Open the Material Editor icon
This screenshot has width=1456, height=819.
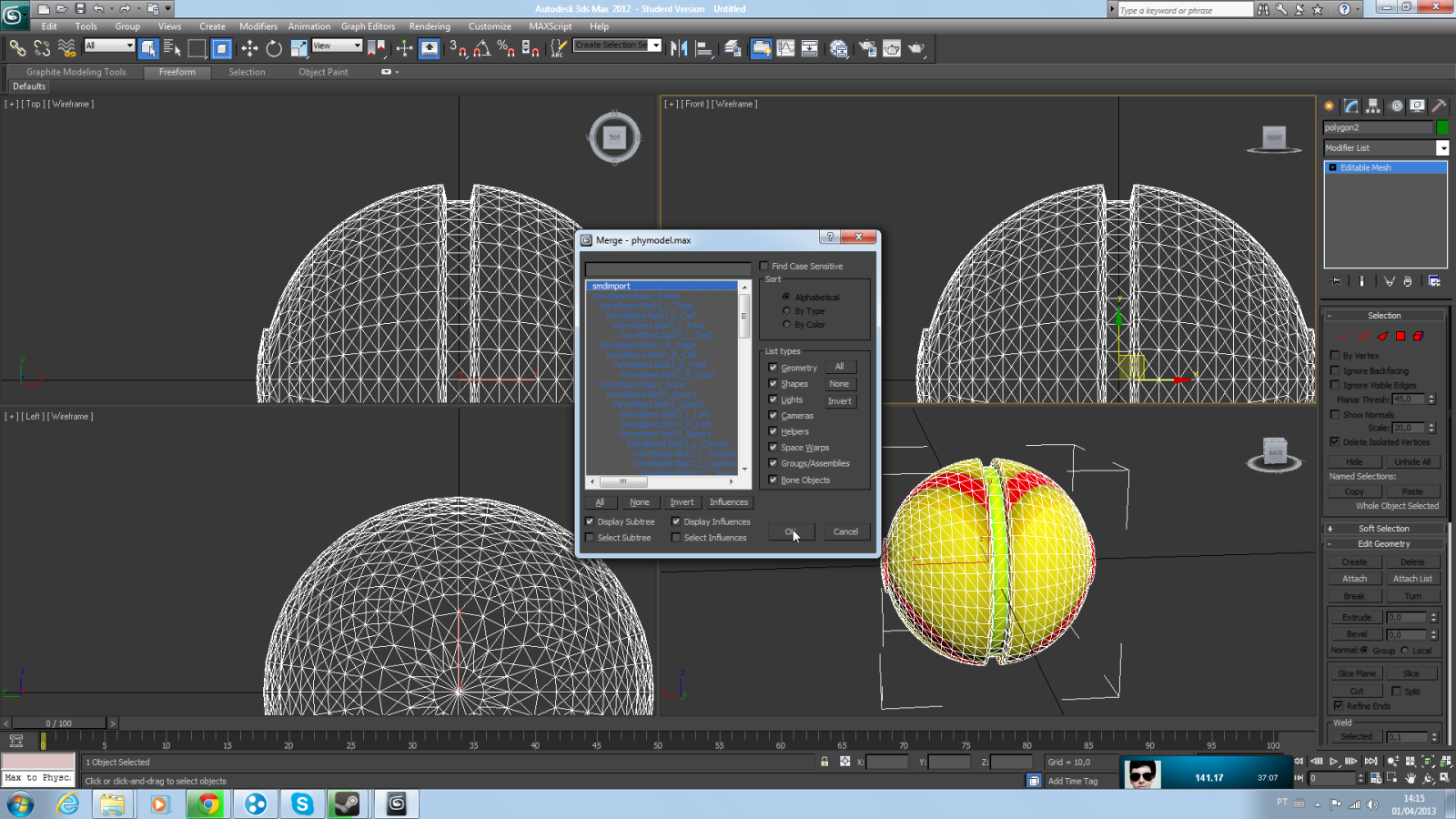[839, 48]
